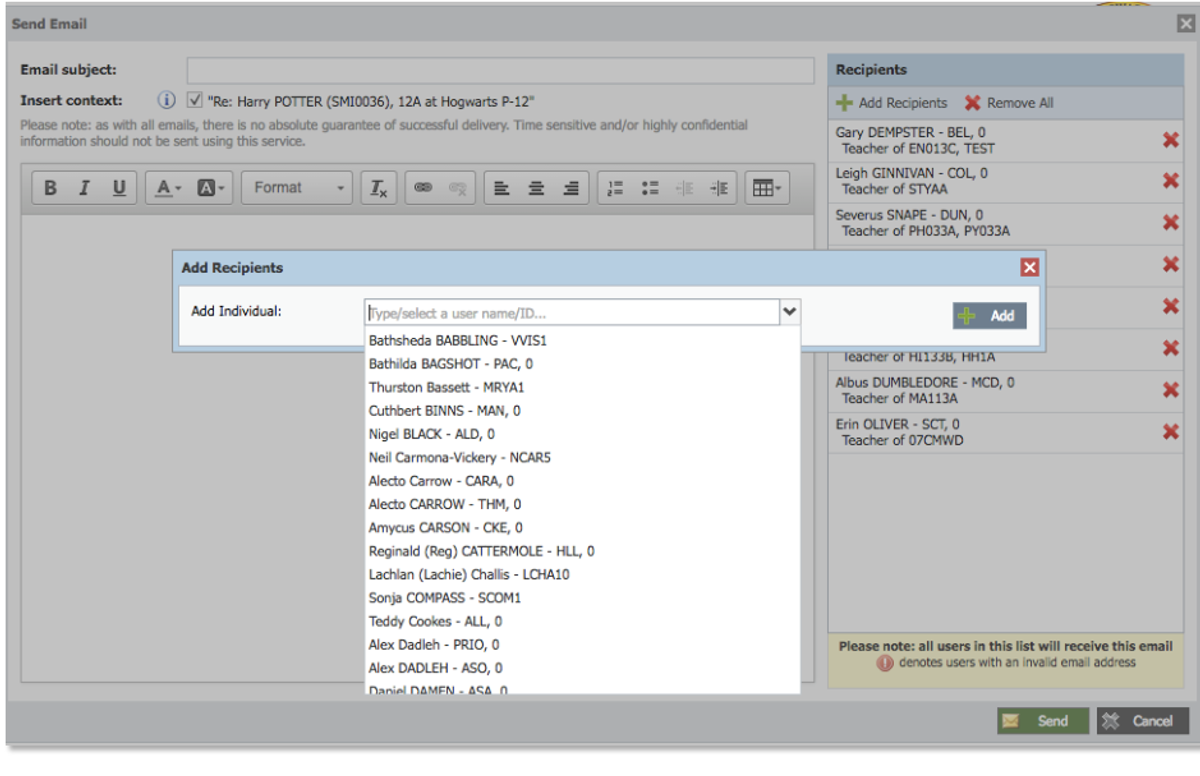Click the Add Recipients button in Recipients panel
The height and width of the screenshot is (776, 1200).
click(892, 103)
